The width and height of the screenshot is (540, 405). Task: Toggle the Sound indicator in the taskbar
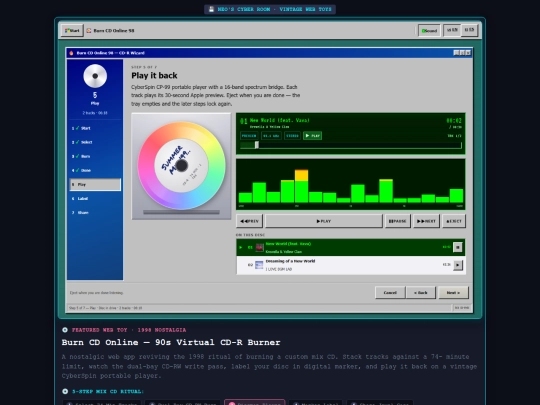click(429, 31)
